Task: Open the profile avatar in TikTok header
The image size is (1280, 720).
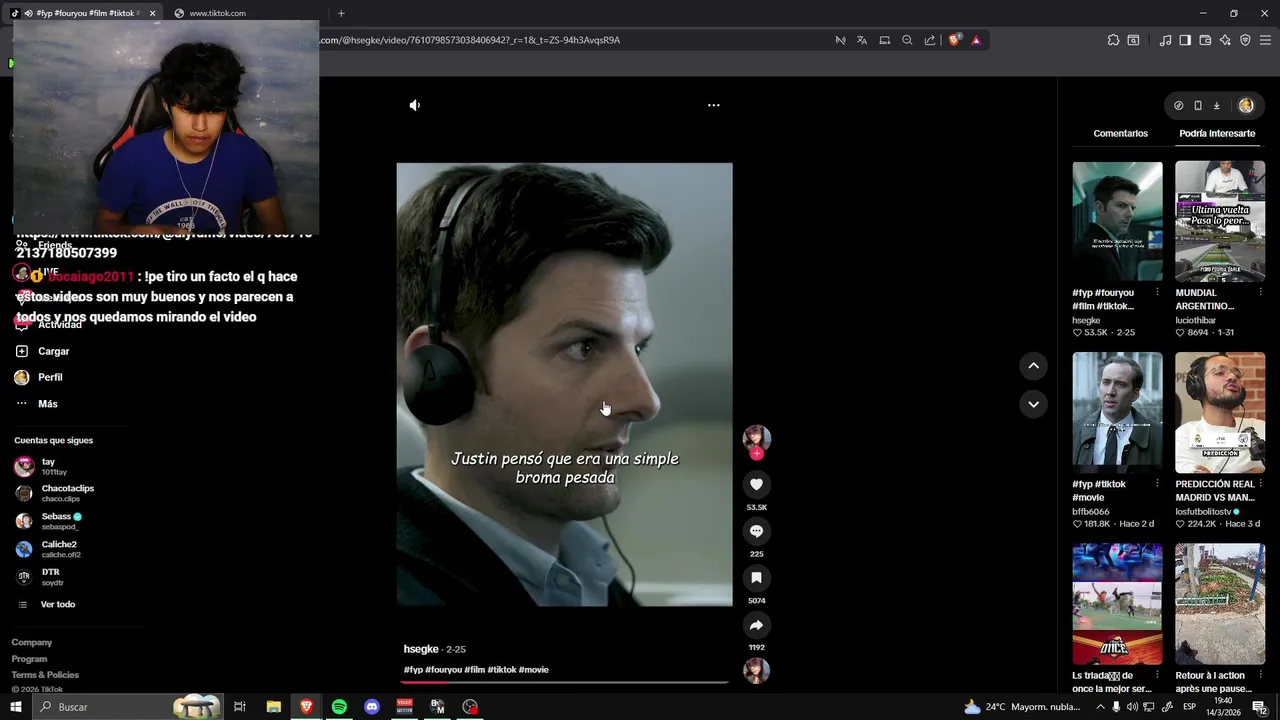Action: [x=1246, y=105]
